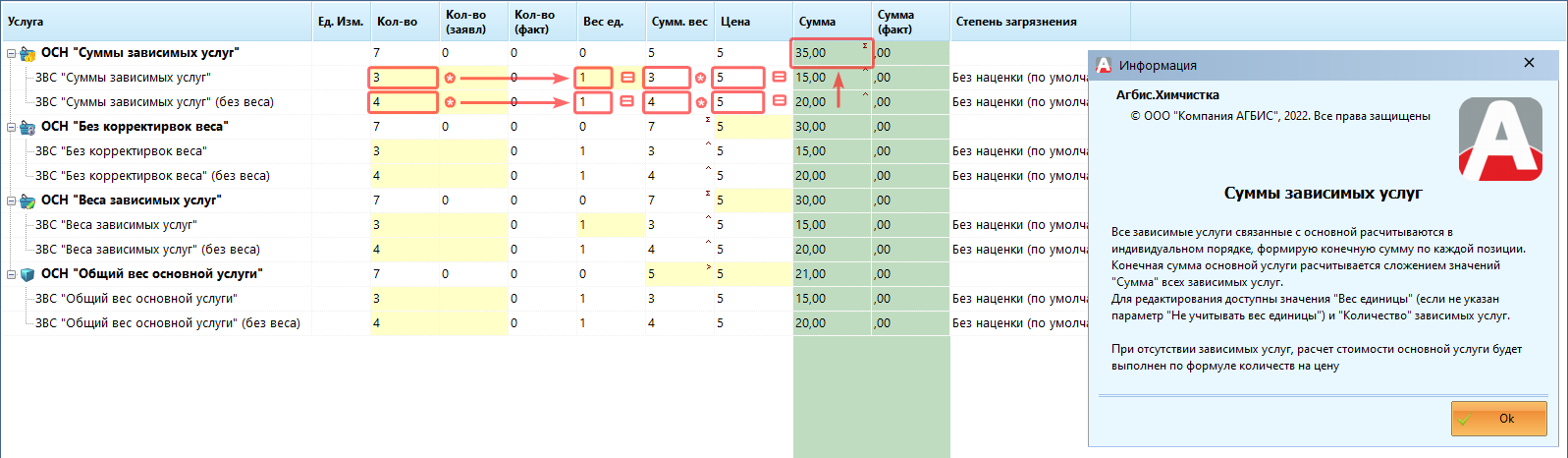Click the large Агбис logo in dialog

pos(1500,139)
